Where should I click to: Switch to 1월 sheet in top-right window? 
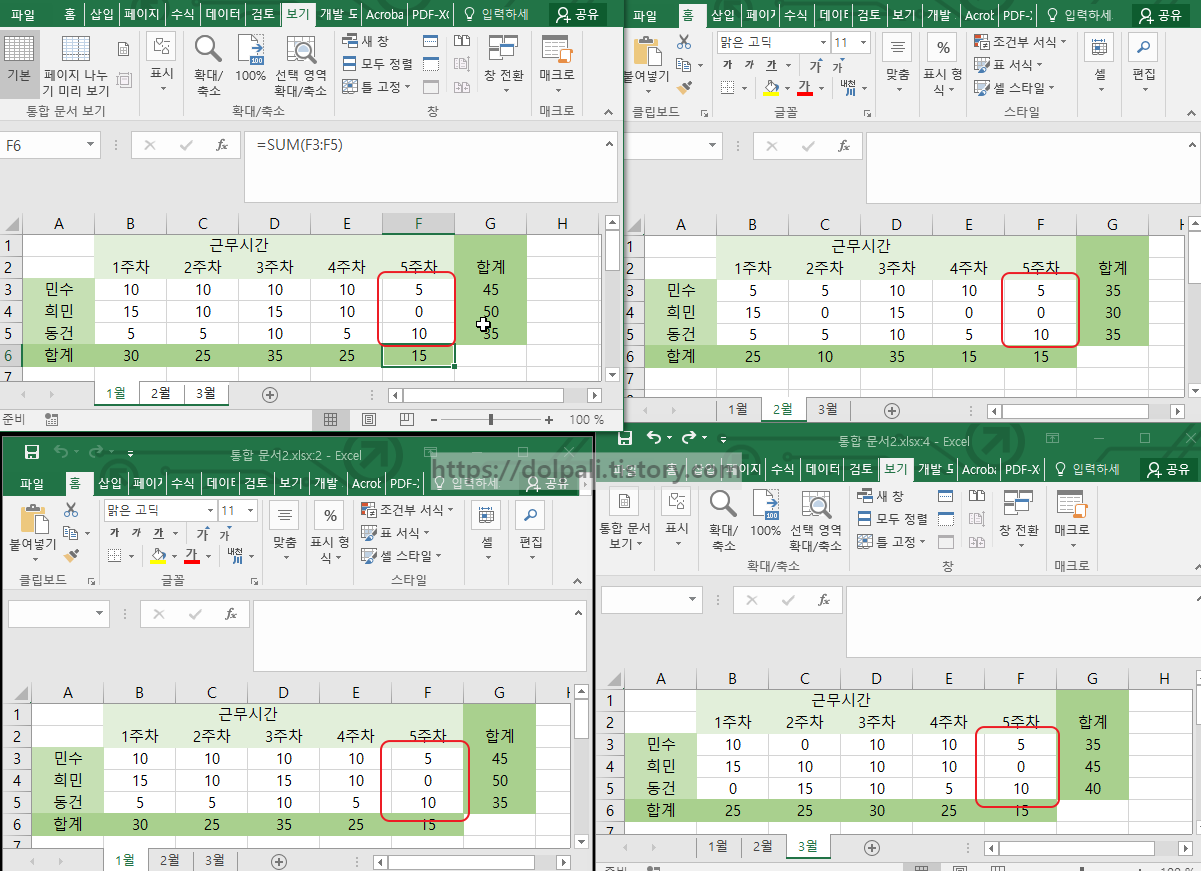point(738,409)
